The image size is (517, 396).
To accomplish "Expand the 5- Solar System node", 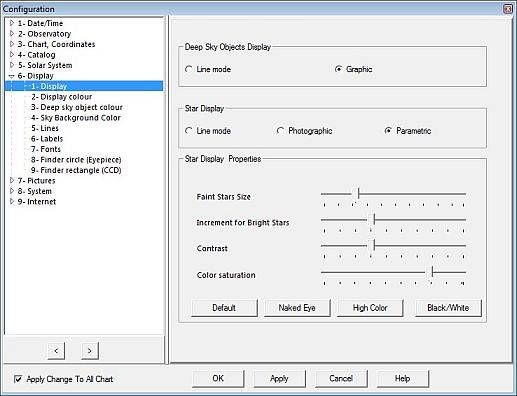I will click(x=12, y=65).
